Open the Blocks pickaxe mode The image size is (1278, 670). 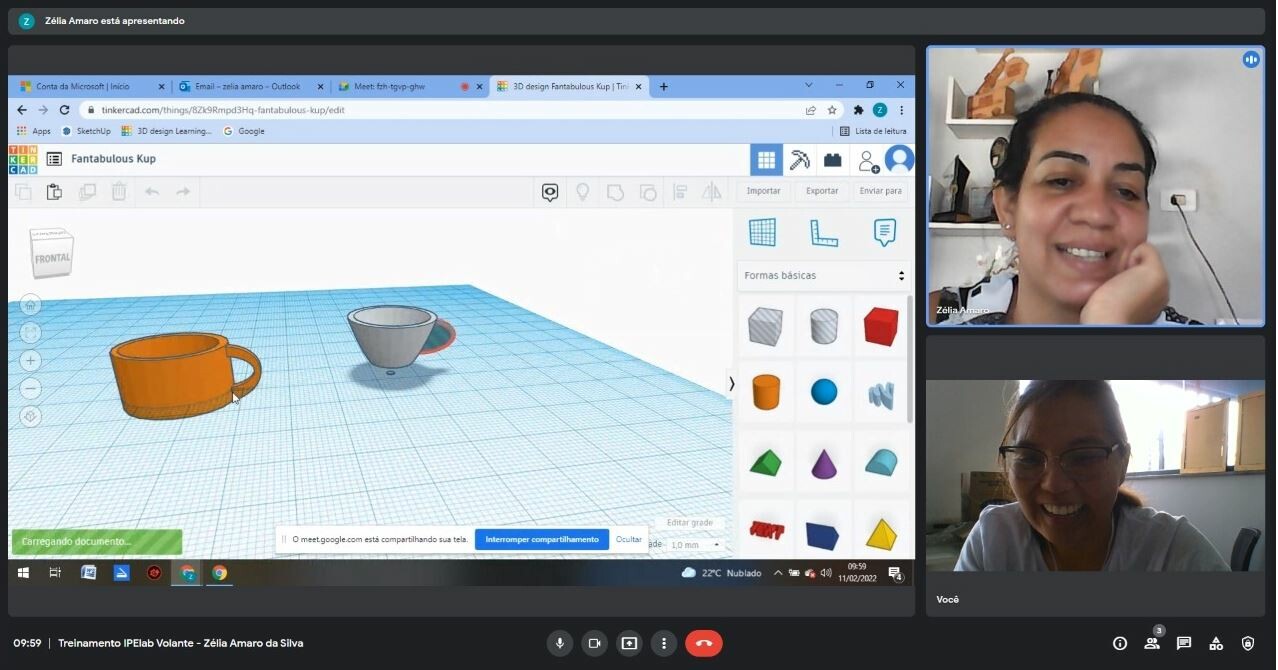tap(799, 160)
